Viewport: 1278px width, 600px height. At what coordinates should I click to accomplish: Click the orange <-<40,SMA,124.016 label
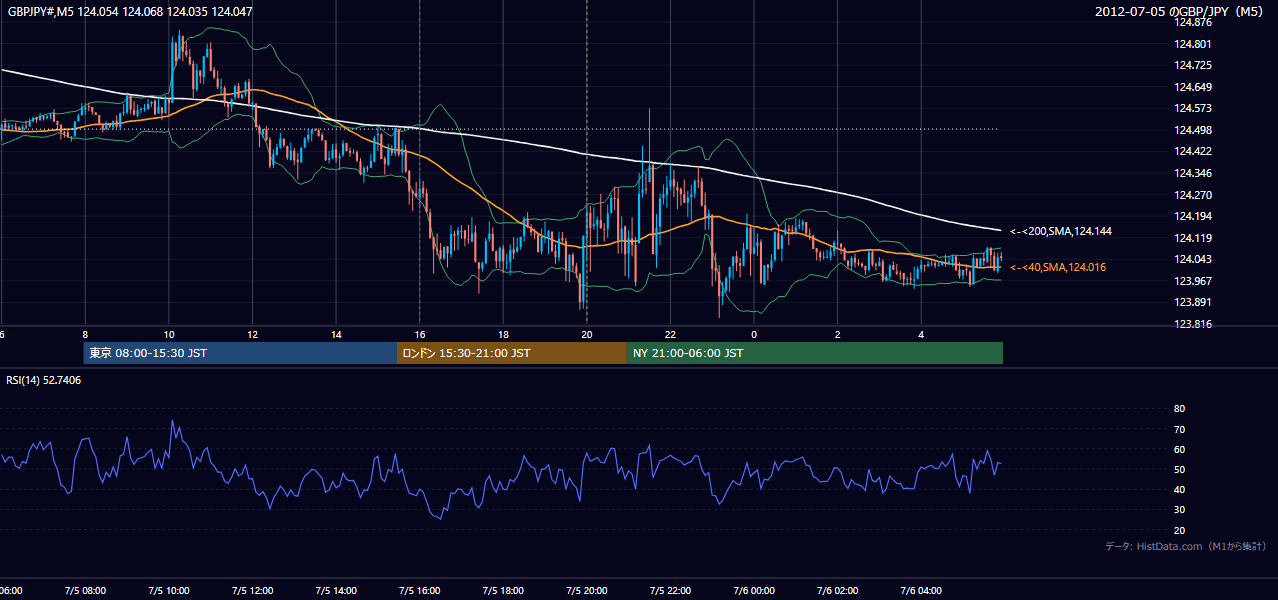(1057, 267)
